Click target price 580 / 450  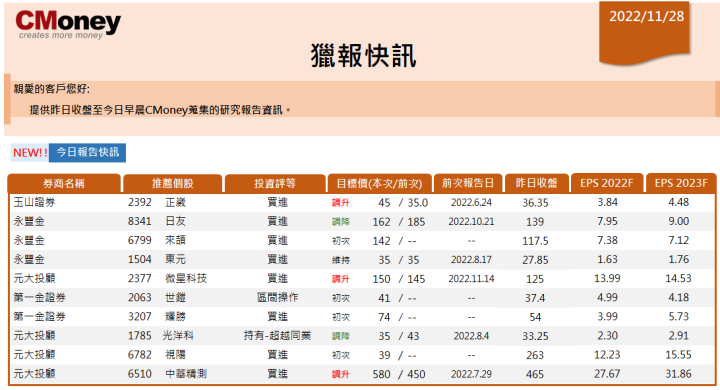[x=399, y=374]
